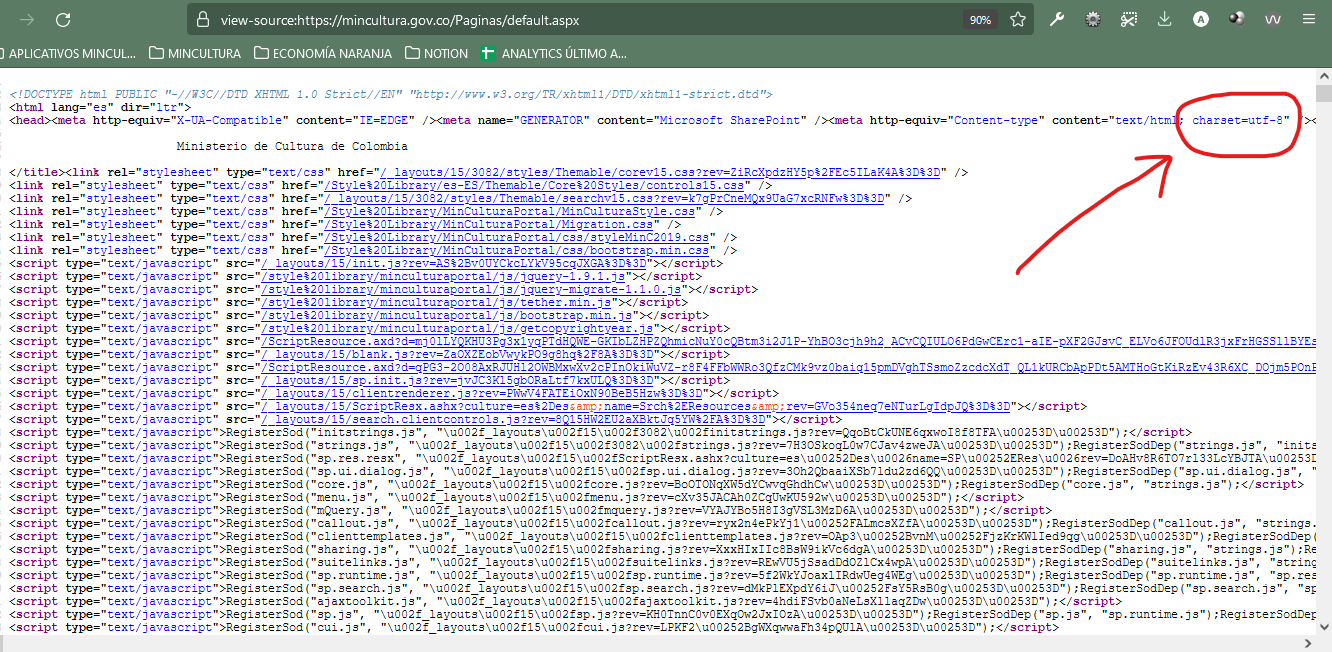Click the RegisterSod("sharing.js" line
This screenshot has width=1332, height=652.
click(663, 549)
